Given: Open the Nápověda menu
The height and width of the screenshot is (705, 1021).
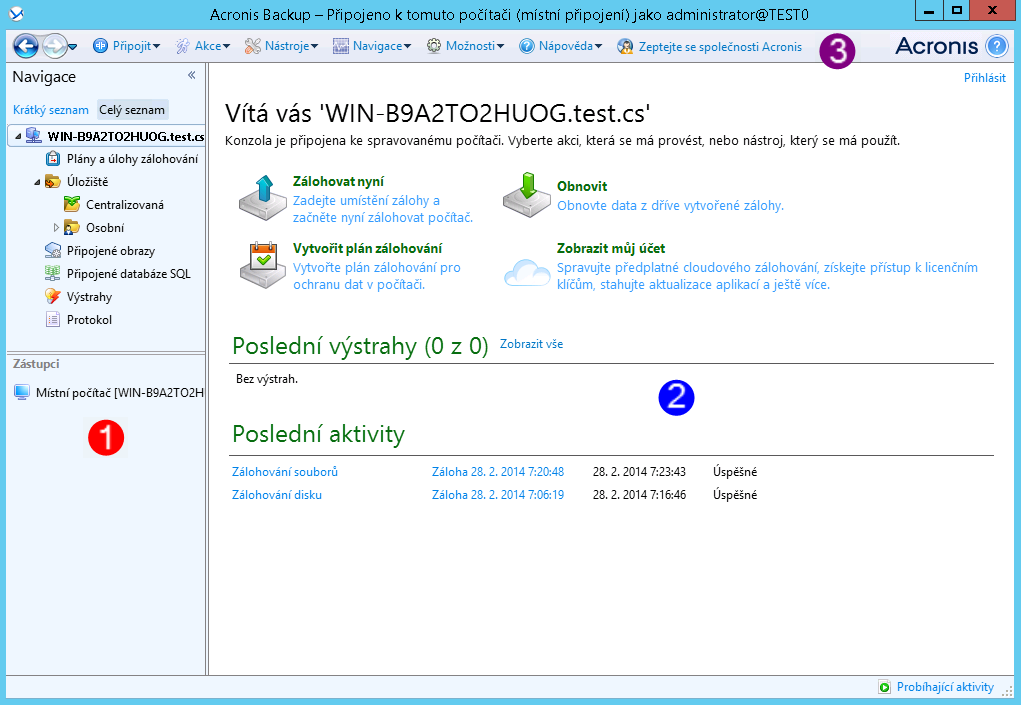Looking at the screenshot, I should point(561,46).
